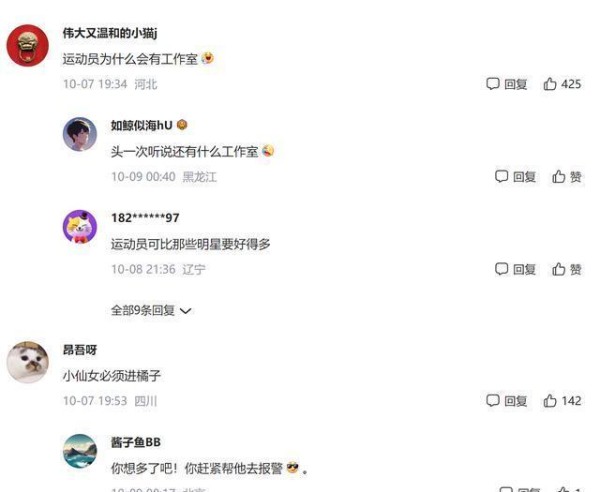Open username 如鲸似海hU profile
600x492 pixels.
[x=142, y=125]
